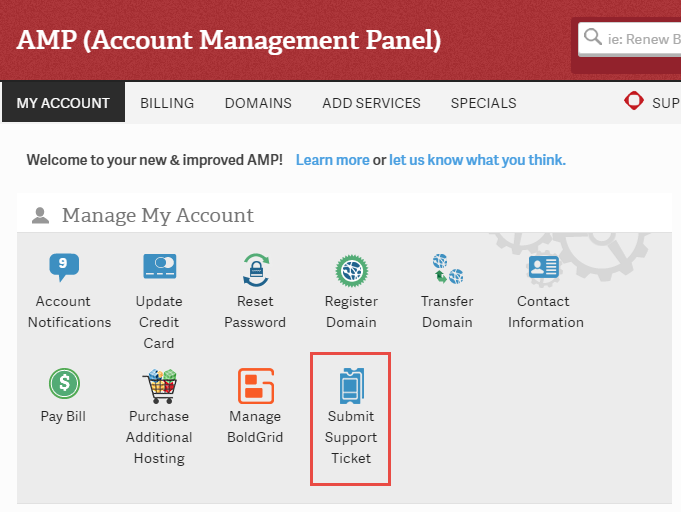Focus the search field with Renew placeholder
Screen dimensions: 681x512
click(x=630, y=39)
